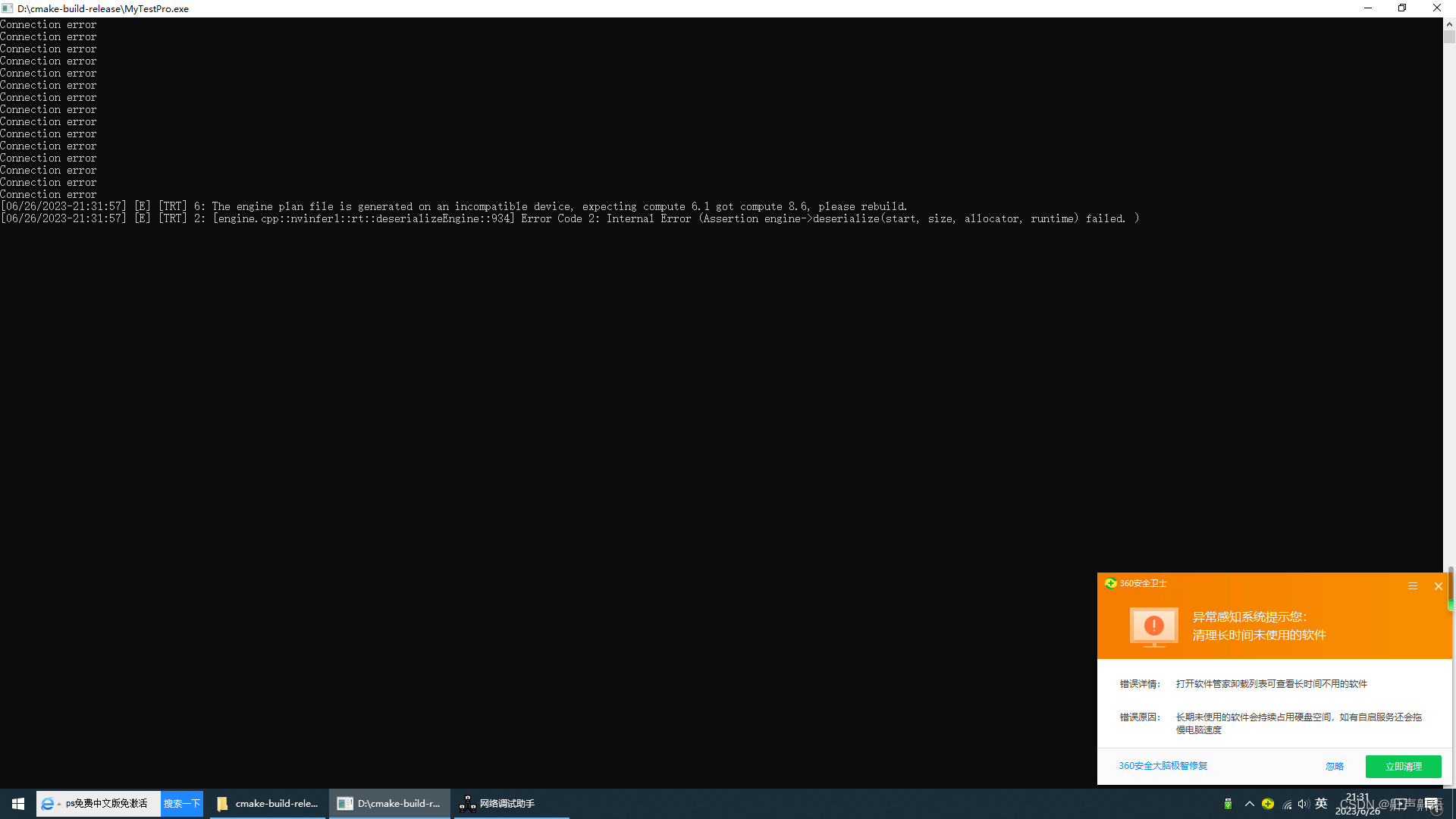The height and width of the screenshot is (819, 1456).
Task: Click the taskbar search text field
Action: tap(108, 804)
